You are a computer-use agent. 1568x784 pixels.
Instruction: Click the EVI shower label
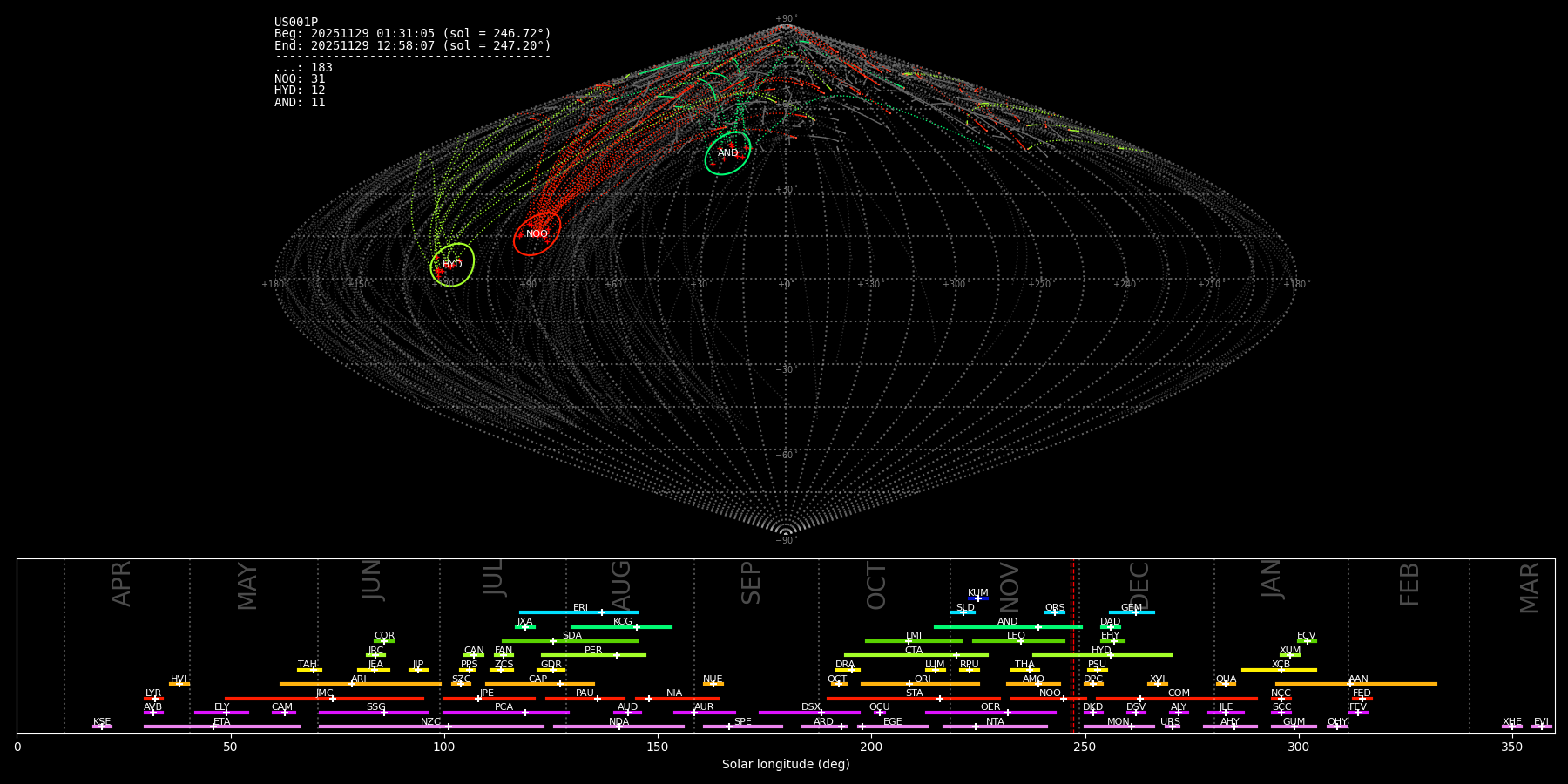[1541, 722]
